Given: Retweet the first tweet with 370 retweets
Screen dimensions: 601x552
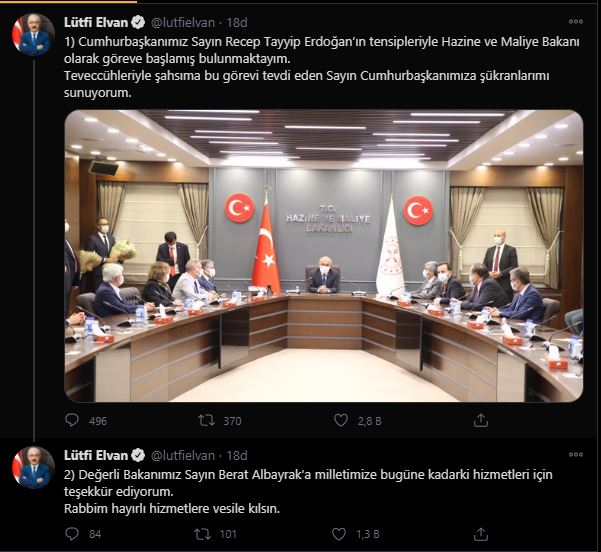Looking at the screenshot, I should click(206, 421).
